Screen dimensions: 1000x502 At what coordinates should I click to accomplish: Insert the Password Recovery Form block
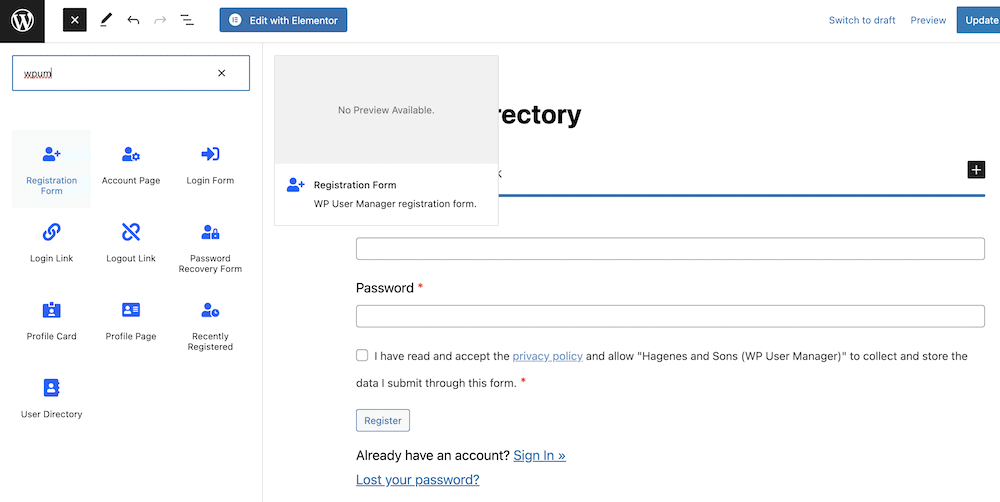pyautogui.click(x=210, y=247)
